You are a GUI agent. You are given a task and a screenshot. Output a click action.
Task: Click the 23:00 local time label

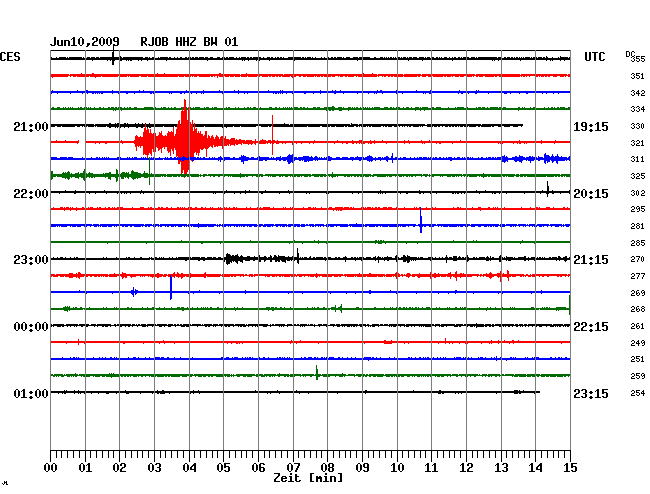(31, 260)
